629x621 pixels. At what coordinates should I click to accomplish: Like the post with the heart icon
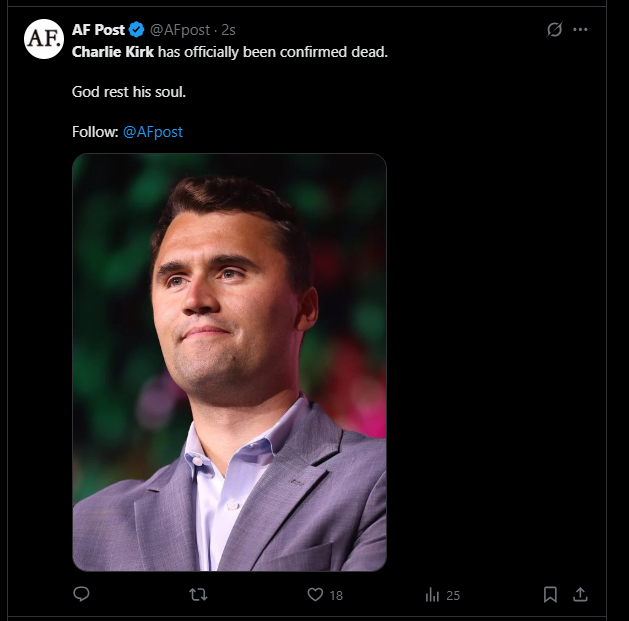click(x=315, y=594)
